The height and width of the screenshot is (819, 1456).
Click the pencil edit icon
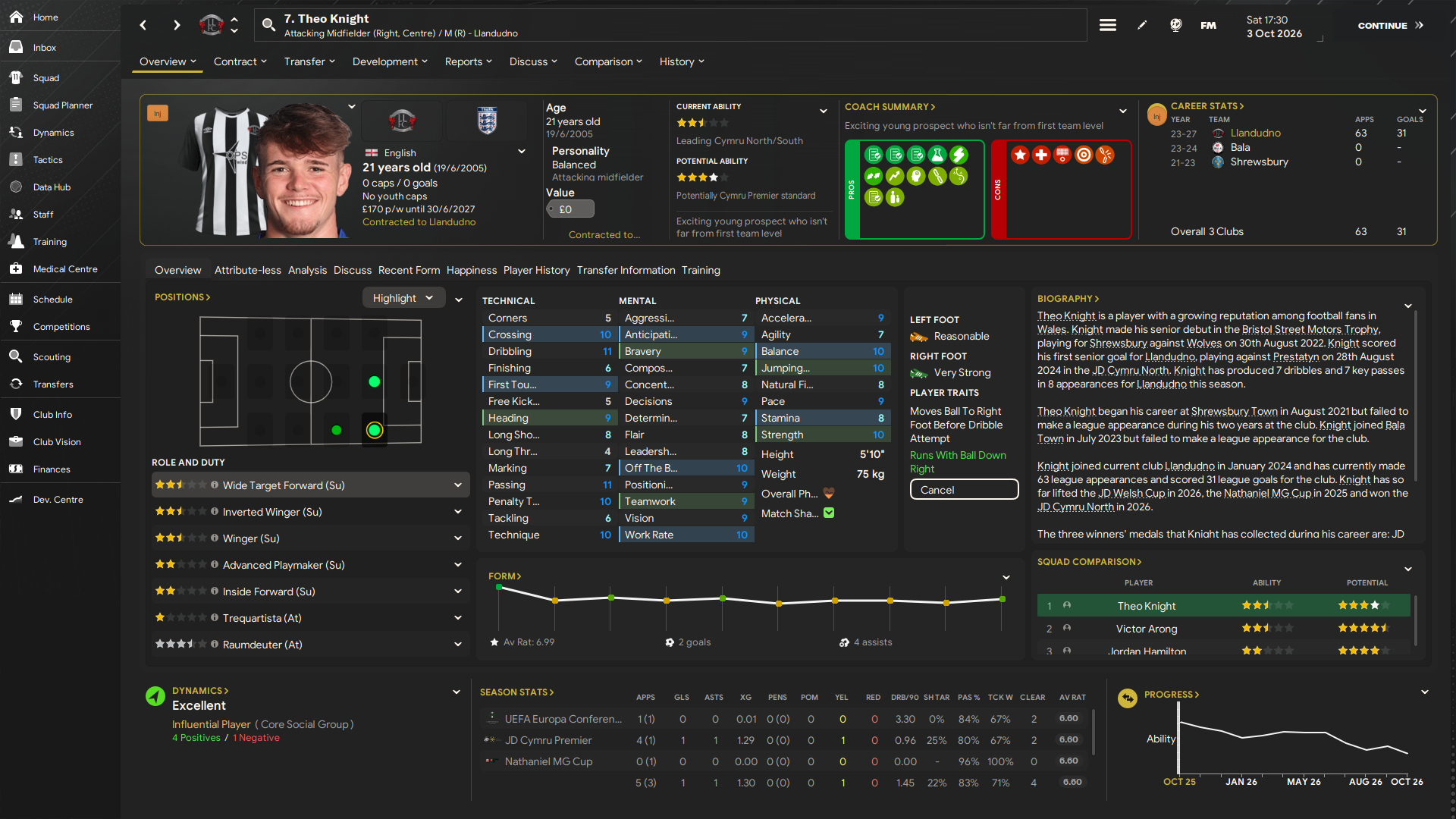1142,25
